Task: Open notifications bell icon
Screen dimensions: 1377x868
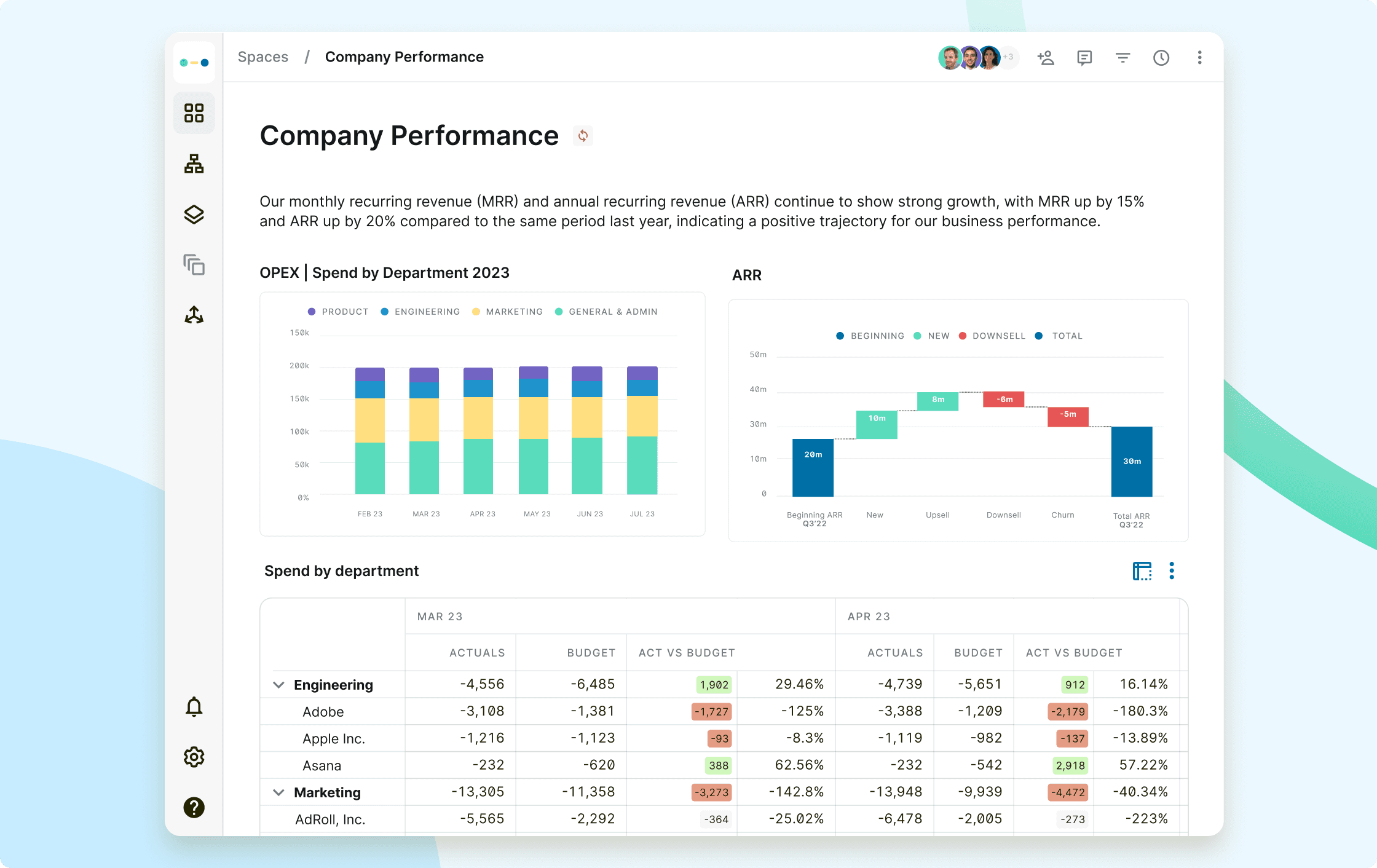Action: point(194,707)
